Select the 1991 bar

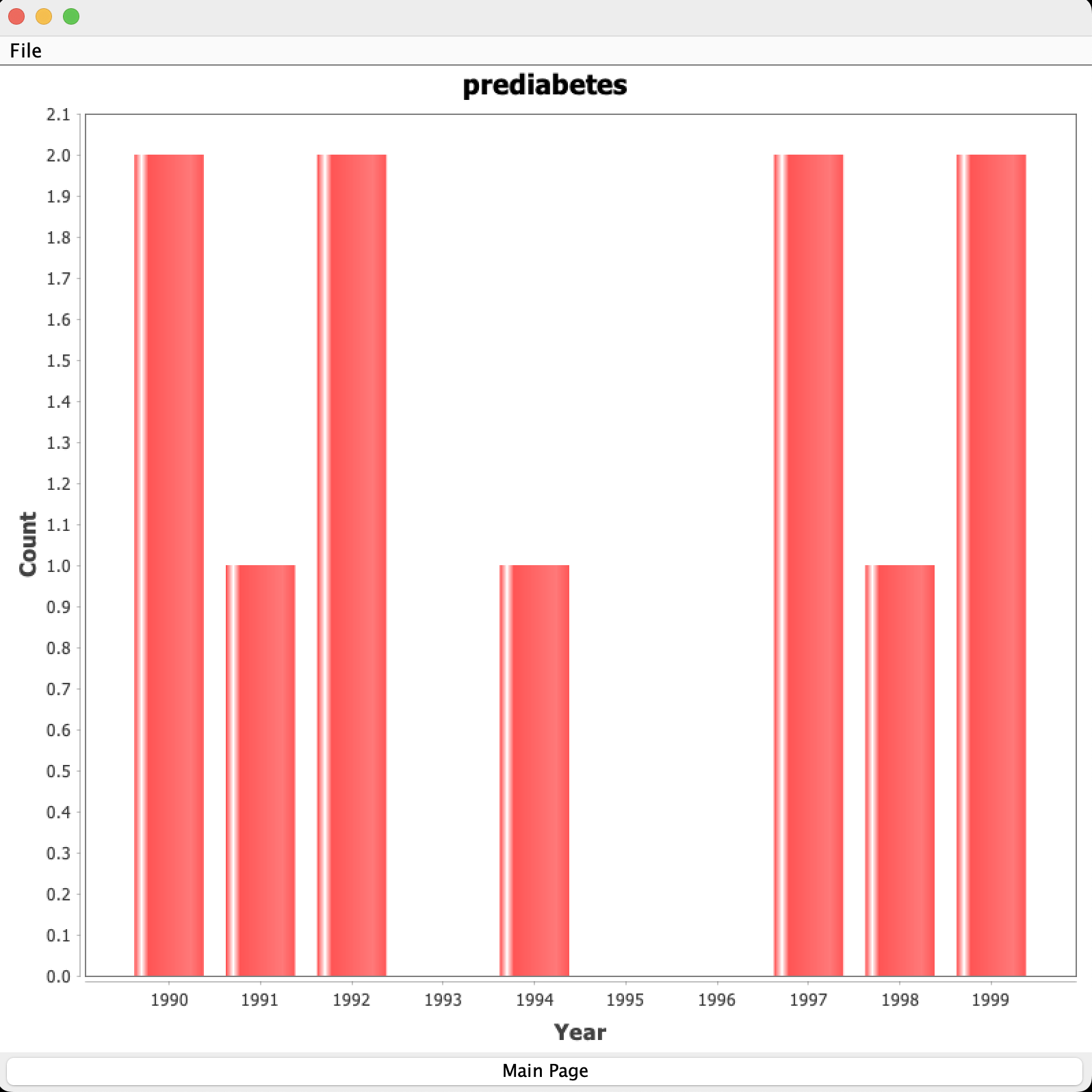click(261, 770)
